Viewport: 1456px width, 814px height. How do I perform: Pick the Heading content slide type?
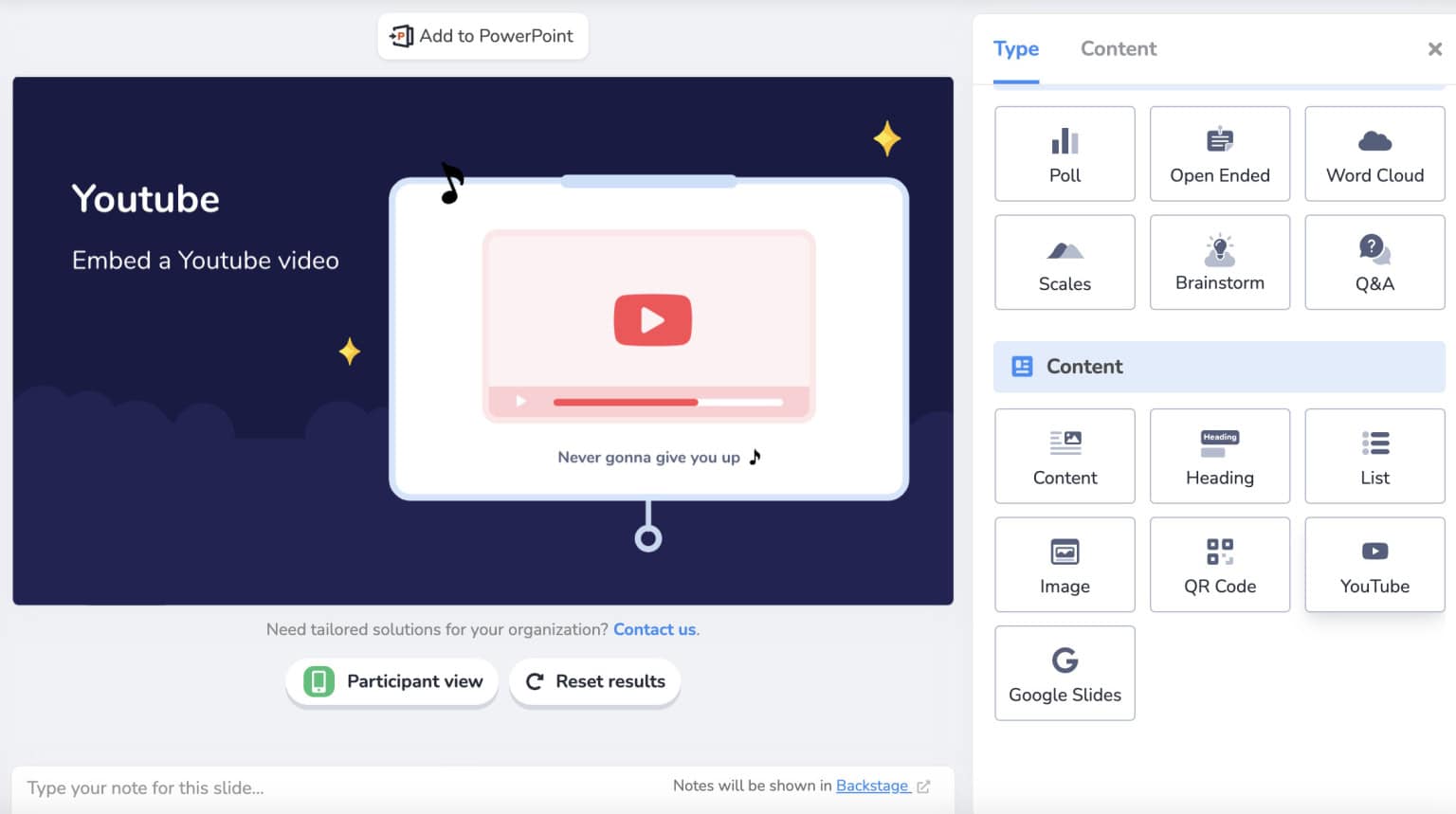point(1219,457)
